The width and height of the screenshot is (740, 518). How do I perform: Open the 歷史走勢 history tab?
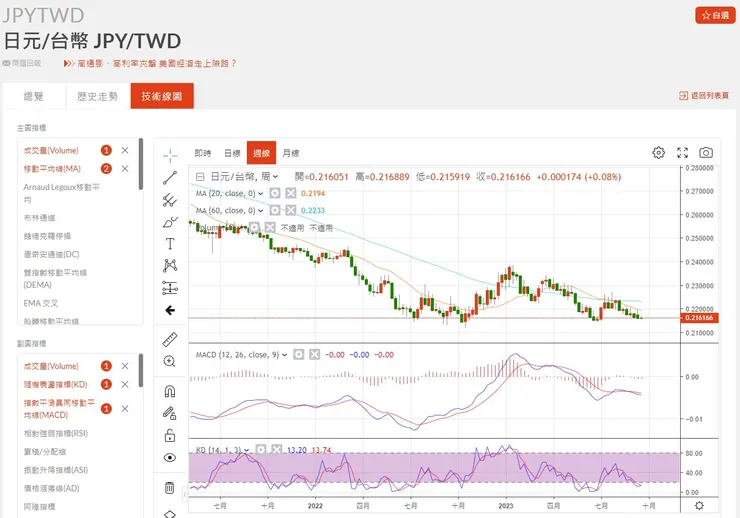(98, 96)
